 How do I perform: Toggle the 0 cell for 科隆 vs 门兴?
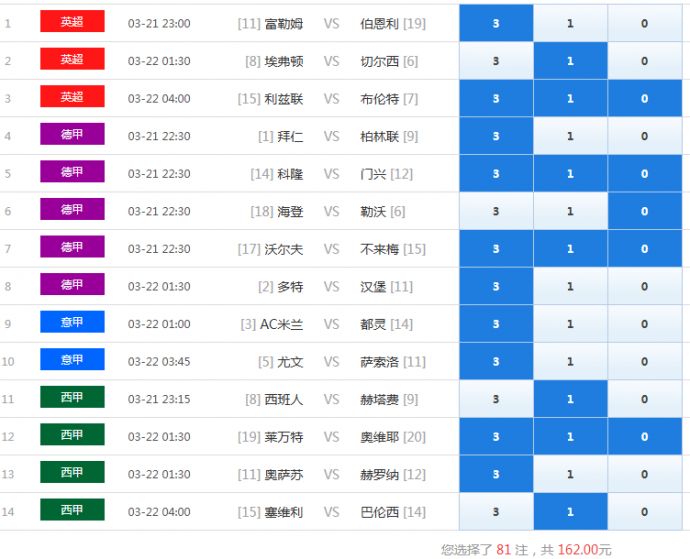[x=644, y=174]
